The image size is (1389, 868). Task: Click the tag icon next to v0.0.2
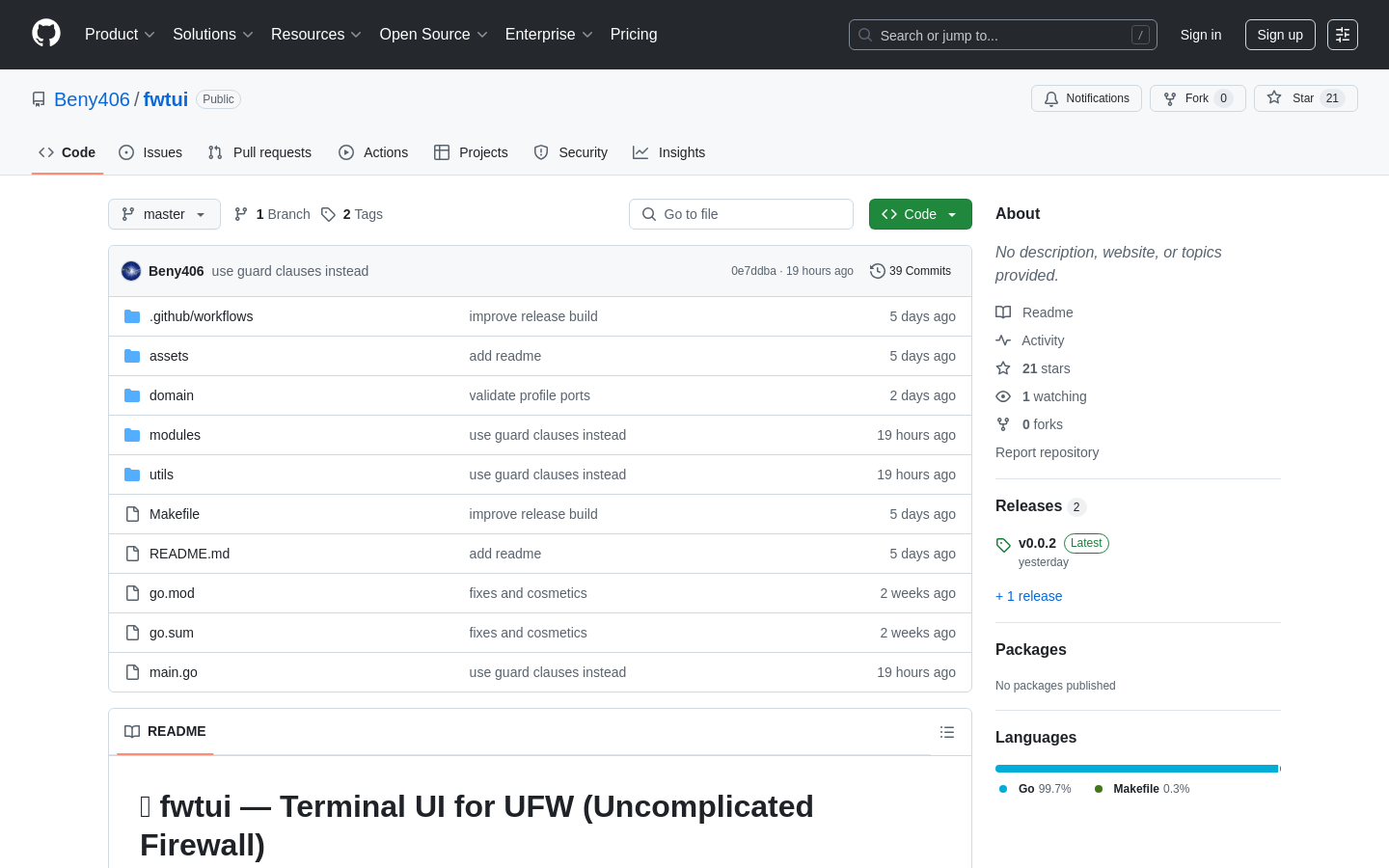[1003, 545]
